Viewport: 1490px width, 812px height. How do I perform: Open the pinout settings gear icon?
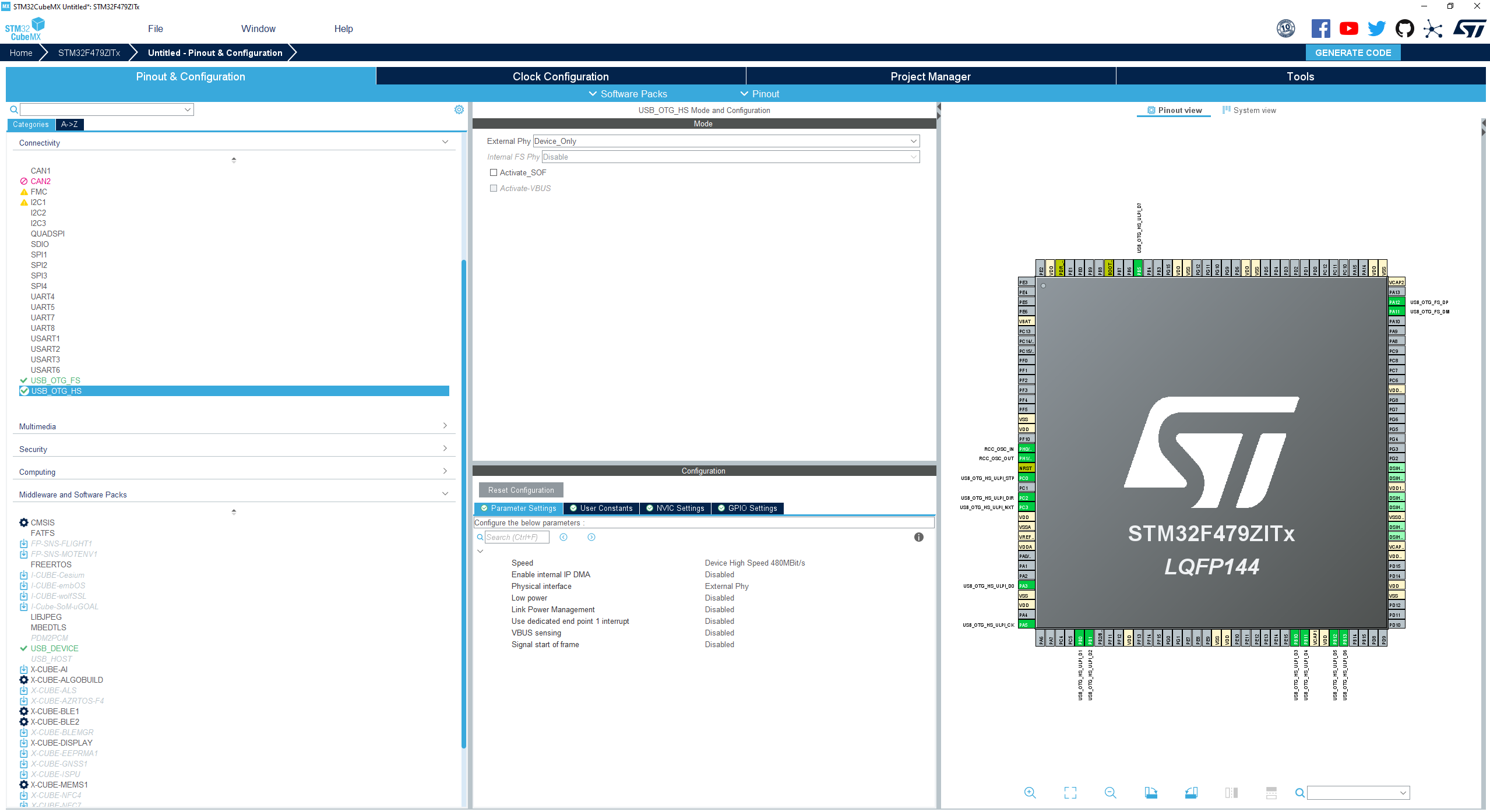click(x=459, y=109)
